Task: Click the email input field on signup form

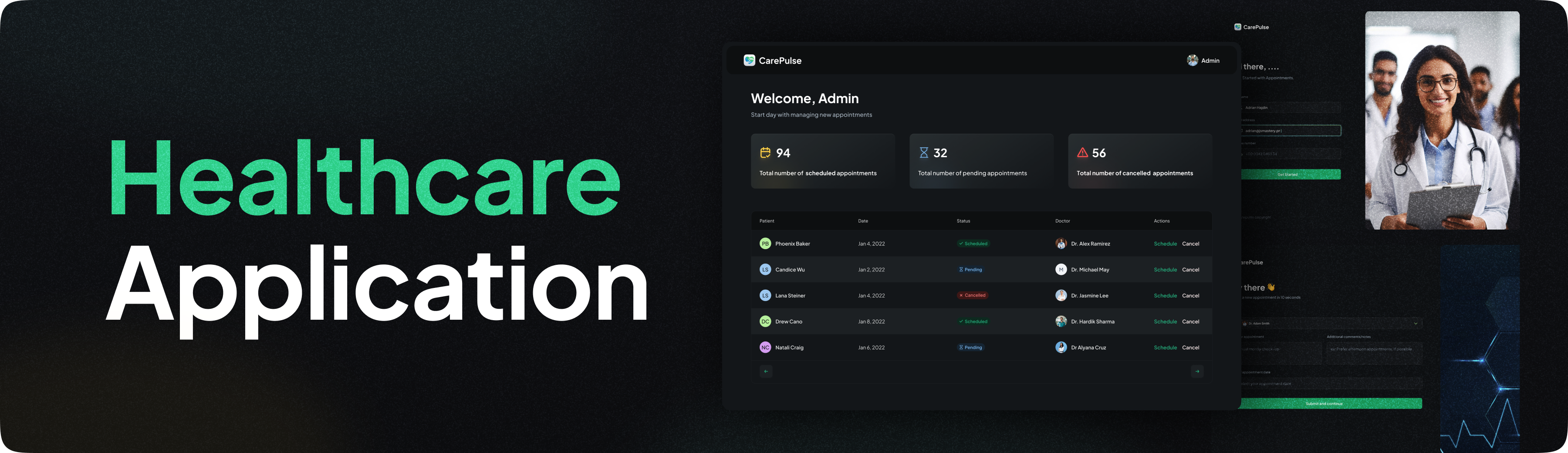Action: [x=1291, y=130]
